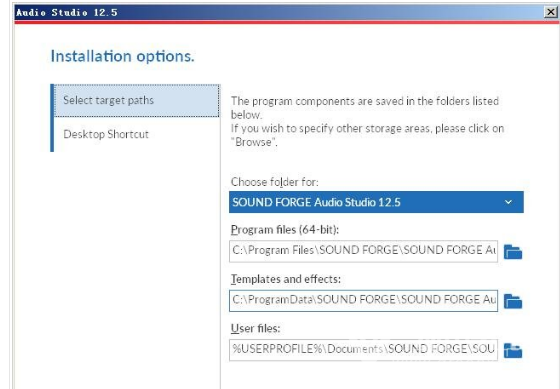Screen dimensions: 560x389
Task: Expand the chevron arrow in the folder dropdown
Action: [508, 202]
